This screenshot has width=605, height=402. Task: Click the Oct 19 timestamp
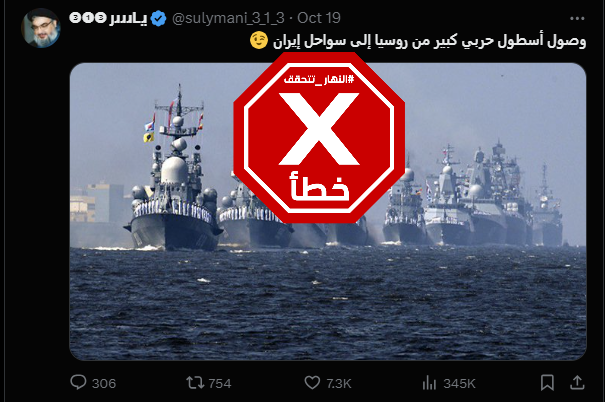click(319, 18)
